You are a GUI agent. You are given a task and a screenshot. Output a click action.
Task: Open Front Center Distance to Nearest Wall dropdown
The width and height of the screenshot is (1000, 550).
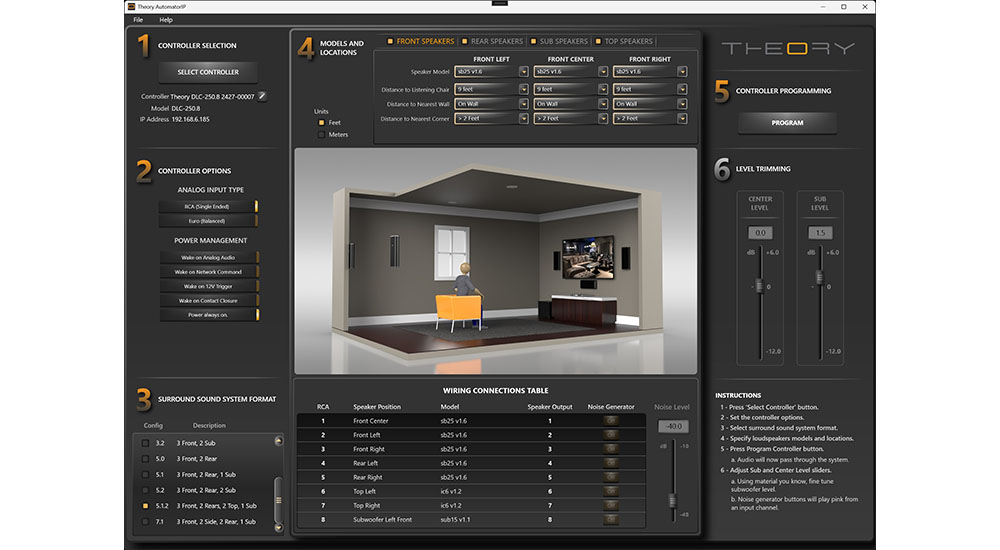571,104
